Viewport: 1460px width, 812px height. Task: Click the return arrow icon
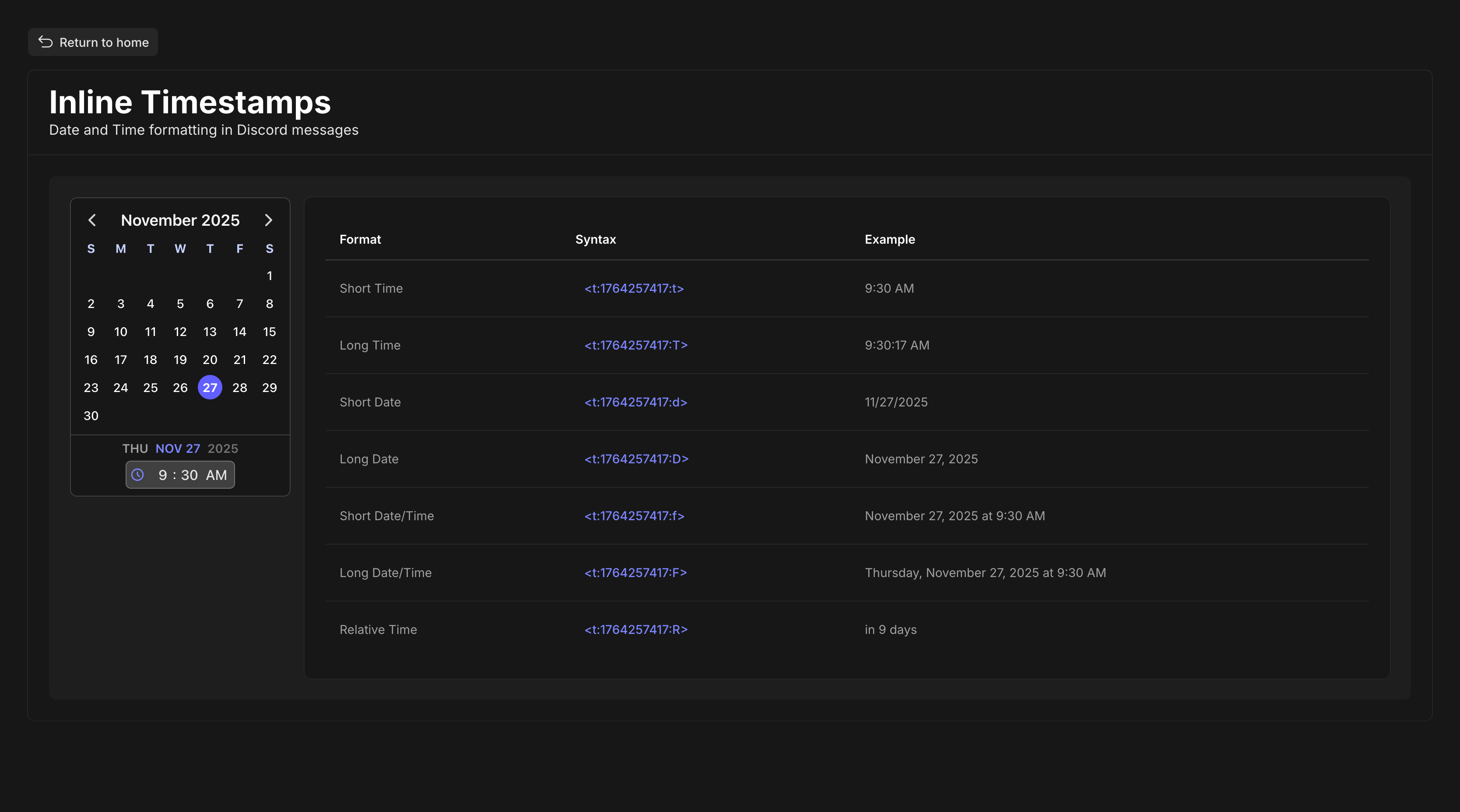[x=46, y=42]
